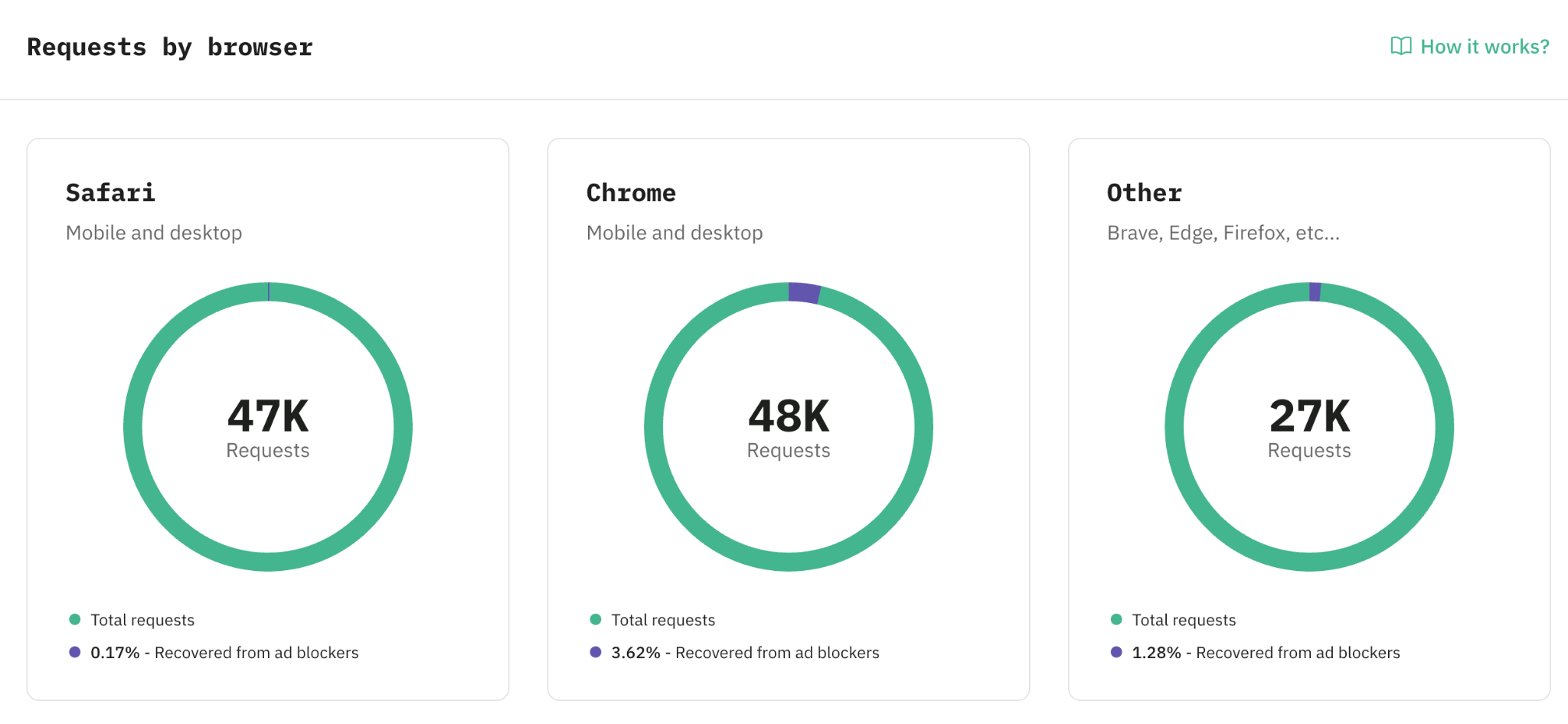Click the purple legend dot beside 3.62%
Viewport: 1568px width, 724px height.
(596, 652)
